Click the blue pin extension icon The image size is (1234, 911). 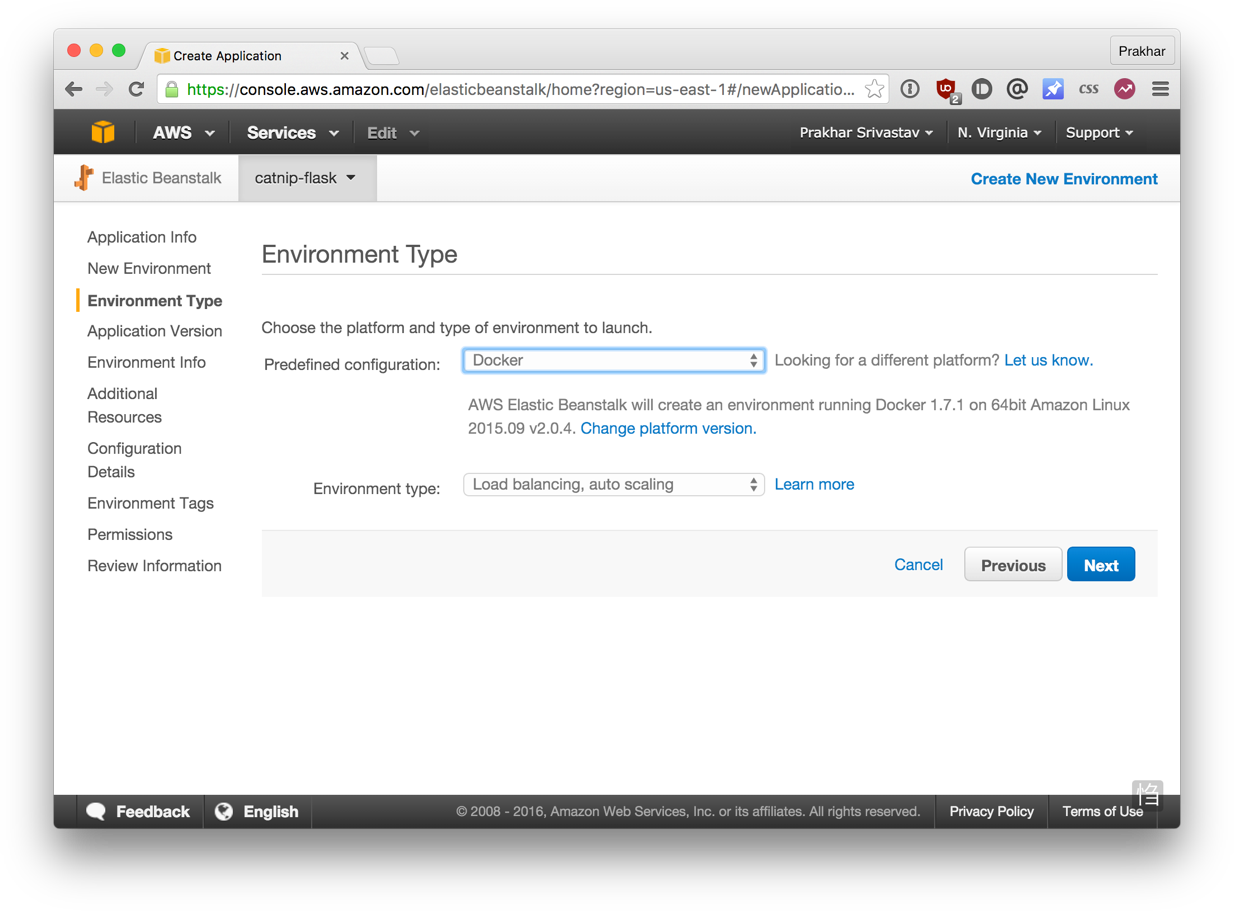[x=1053, y=89]
